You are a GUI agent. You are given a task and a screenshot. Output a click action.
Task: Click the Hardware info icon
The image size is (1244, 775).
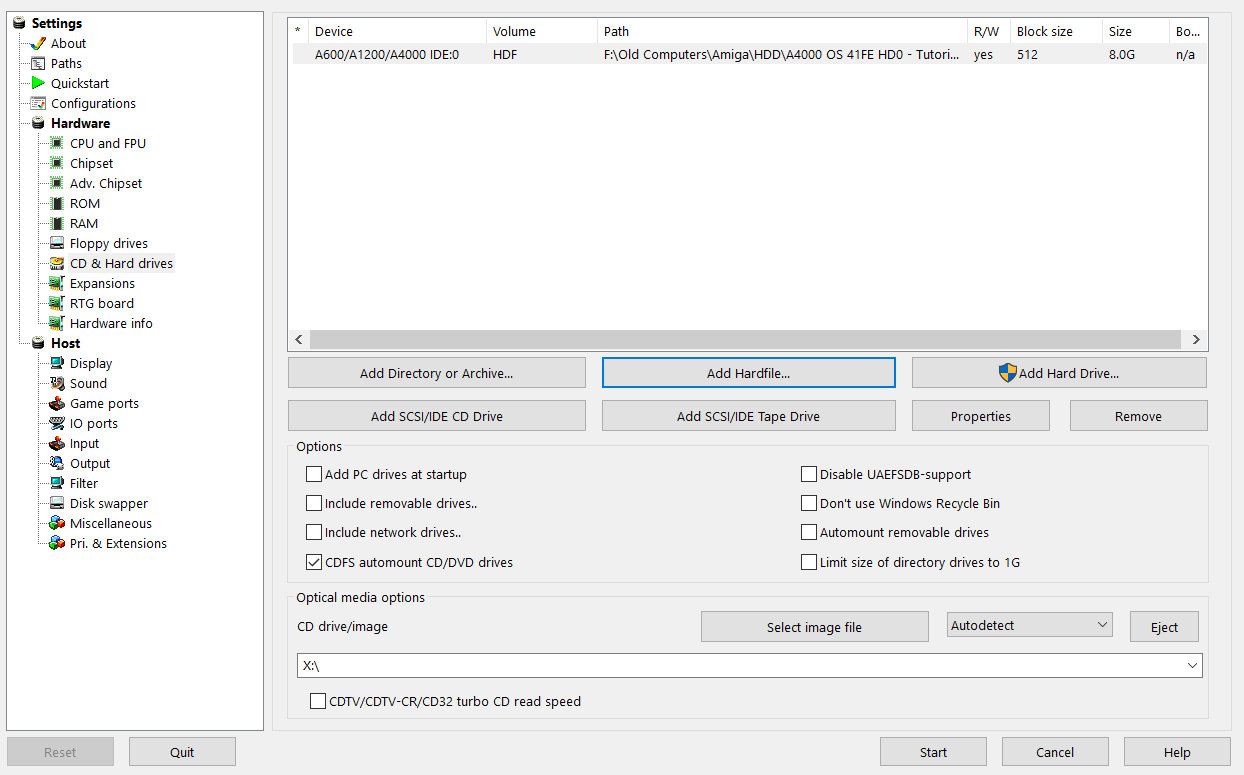[x=57, y=323]
